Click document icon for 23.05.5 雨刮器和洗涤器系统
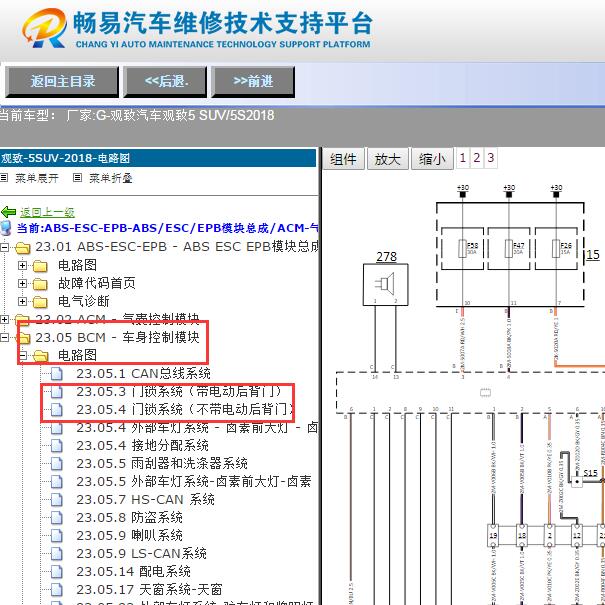 pos(57,463)
